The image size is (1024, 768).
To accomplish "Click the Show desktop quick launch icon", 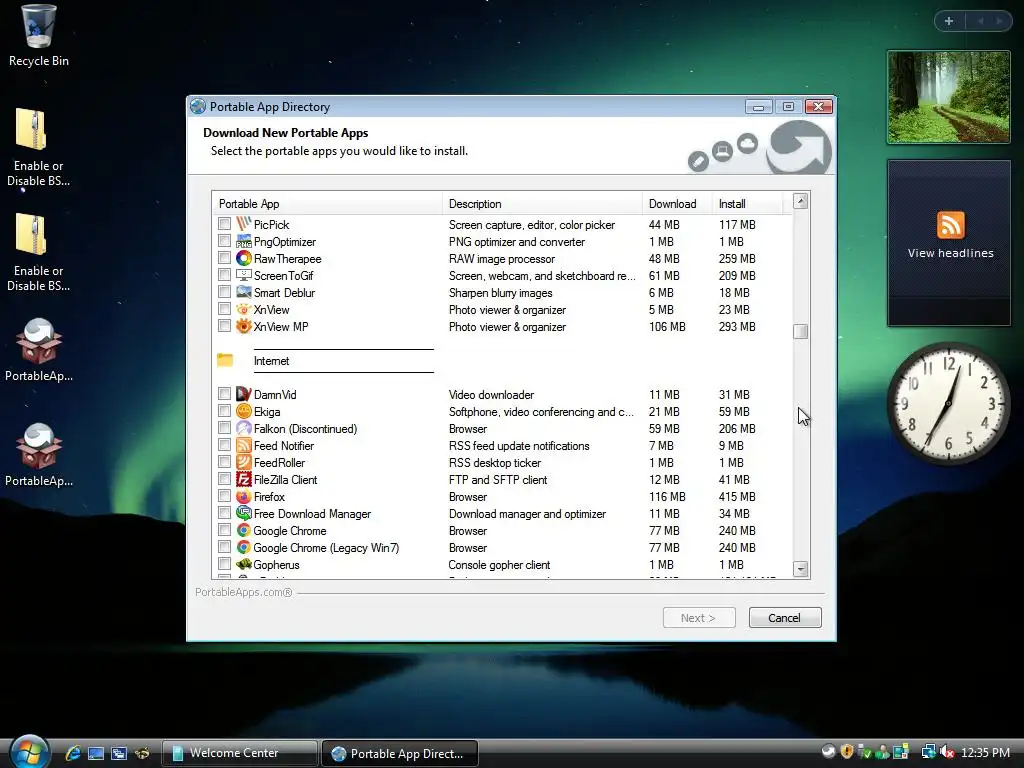I will [x=95, y=753].
